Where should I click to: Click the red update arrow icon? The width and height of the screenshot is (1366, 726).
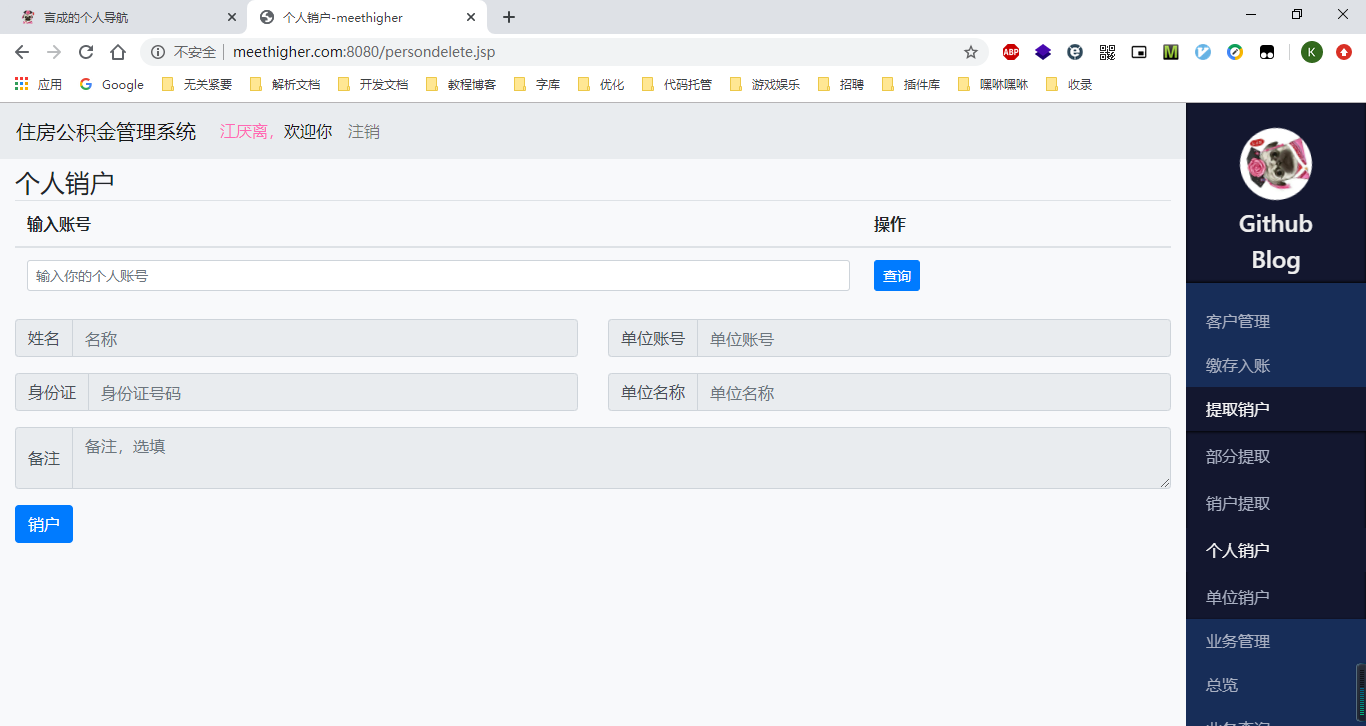[x=1344, y=52]
